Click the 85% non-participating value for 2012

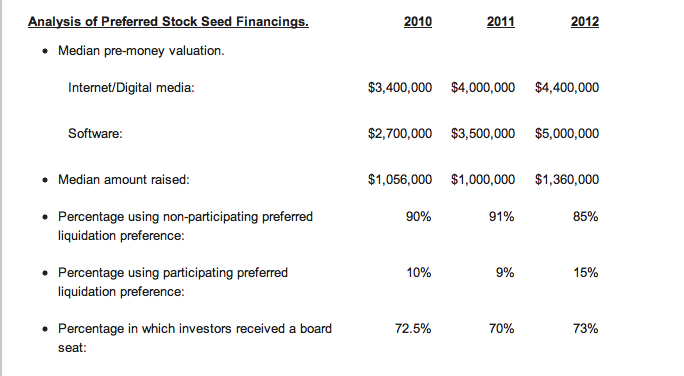[585, 217]
